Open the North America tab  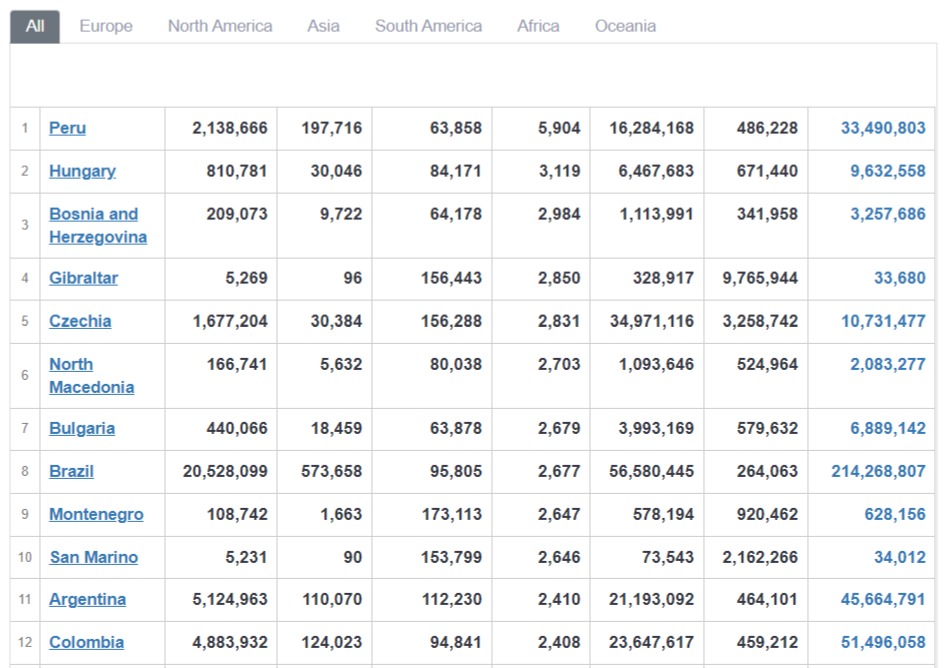[220, 27]
